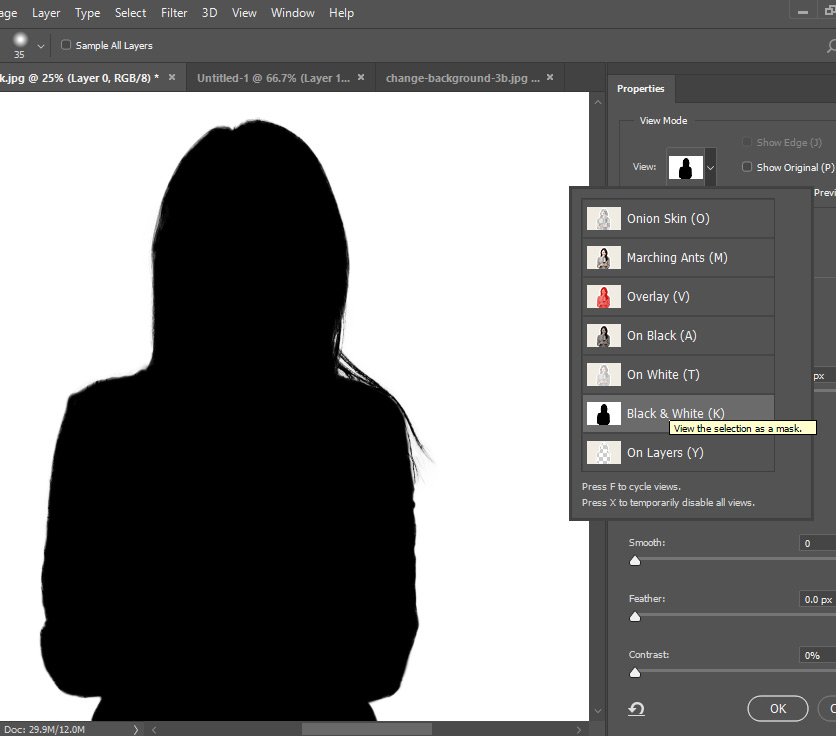Click the Smooth value input field
The height and width of the screenshot is (736, 836).
click(x=816, y=543)
